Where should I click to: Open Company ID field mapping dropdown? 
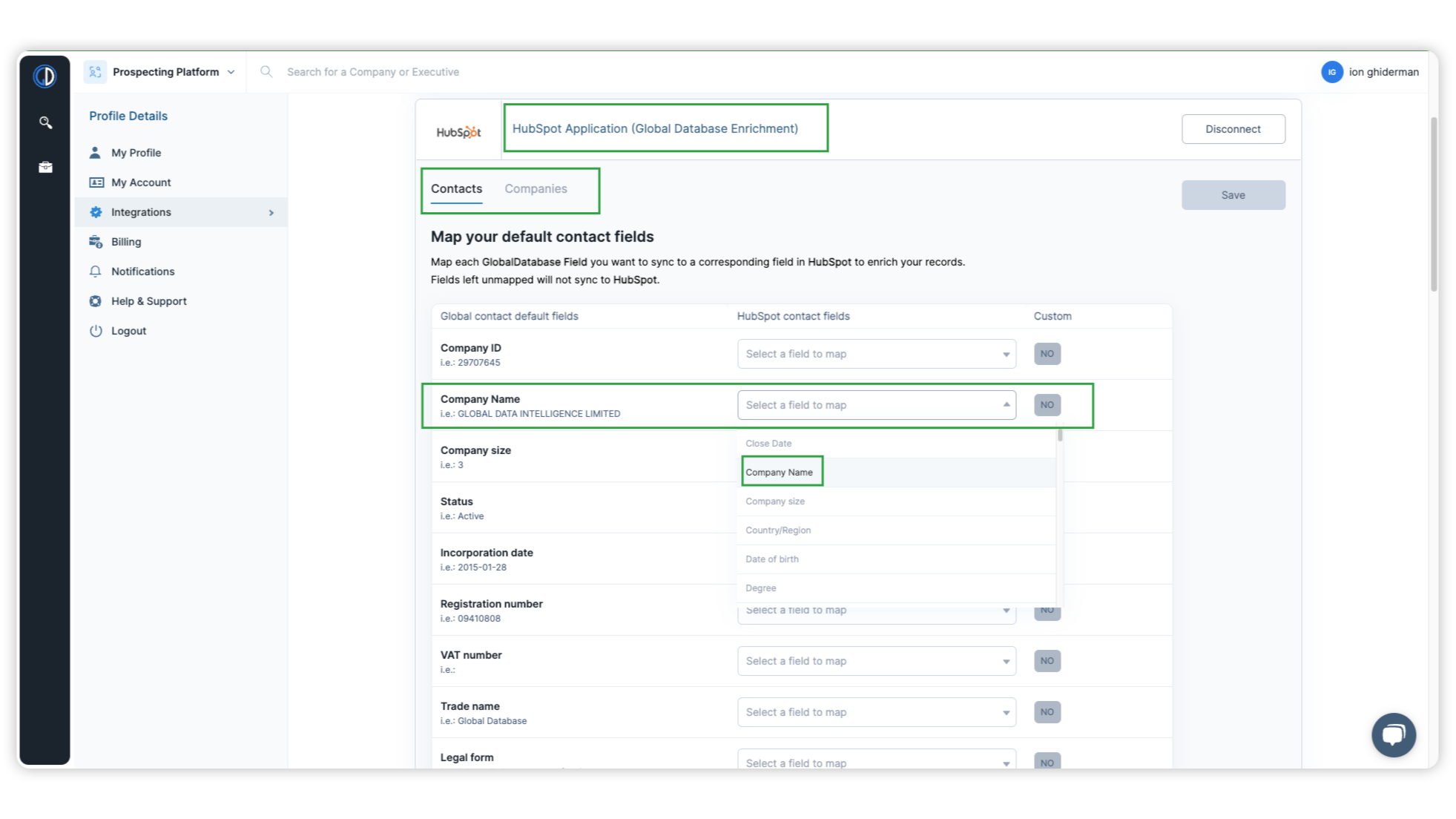(876, 354)
